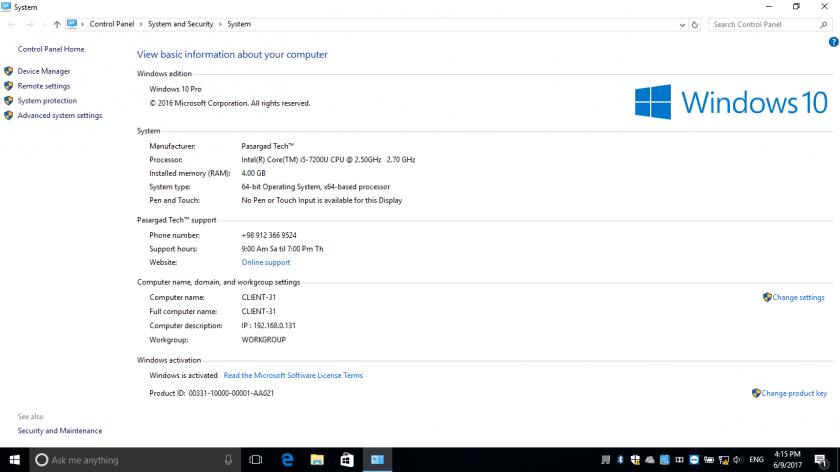Launch the Store app from taskbar
The width and height of the screenshot is (840, 472).
pos(347,460)
